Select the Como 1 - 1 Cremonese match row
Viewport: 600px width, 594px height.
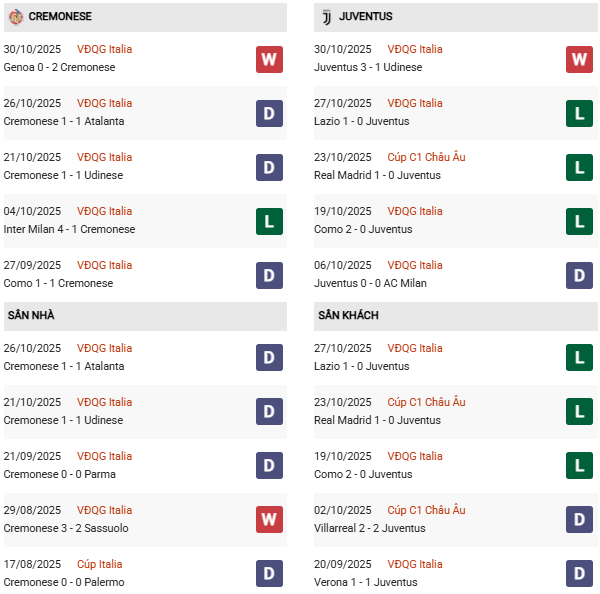[58, 283]
